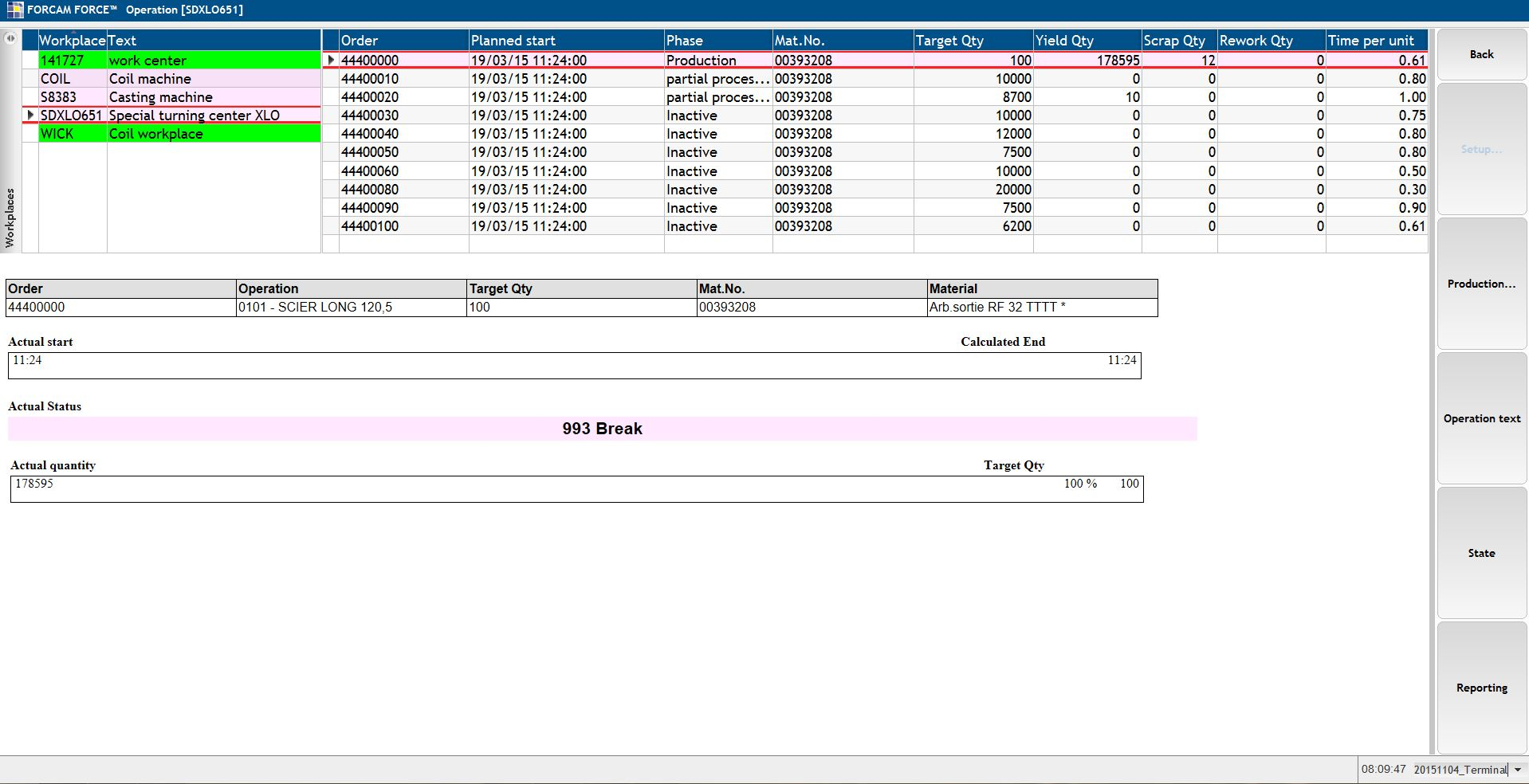The height and width of the screenshot is (784, 1529).
Task: Select the S8383 Casting machine row
Action: (179, 97)
